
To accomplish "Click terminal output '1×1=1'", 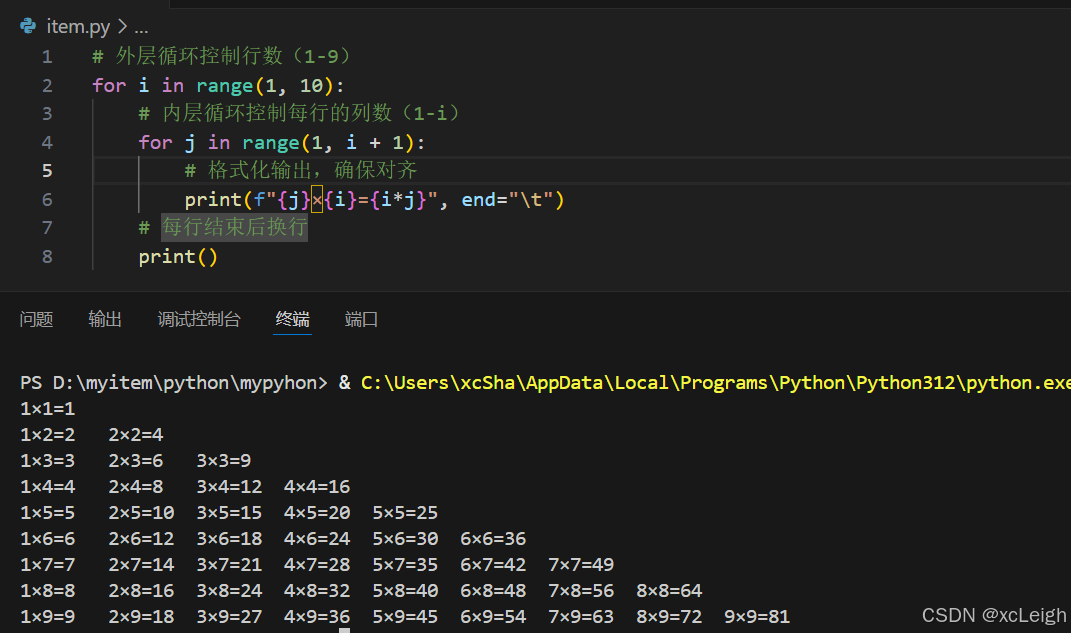I will pos(47,409).
